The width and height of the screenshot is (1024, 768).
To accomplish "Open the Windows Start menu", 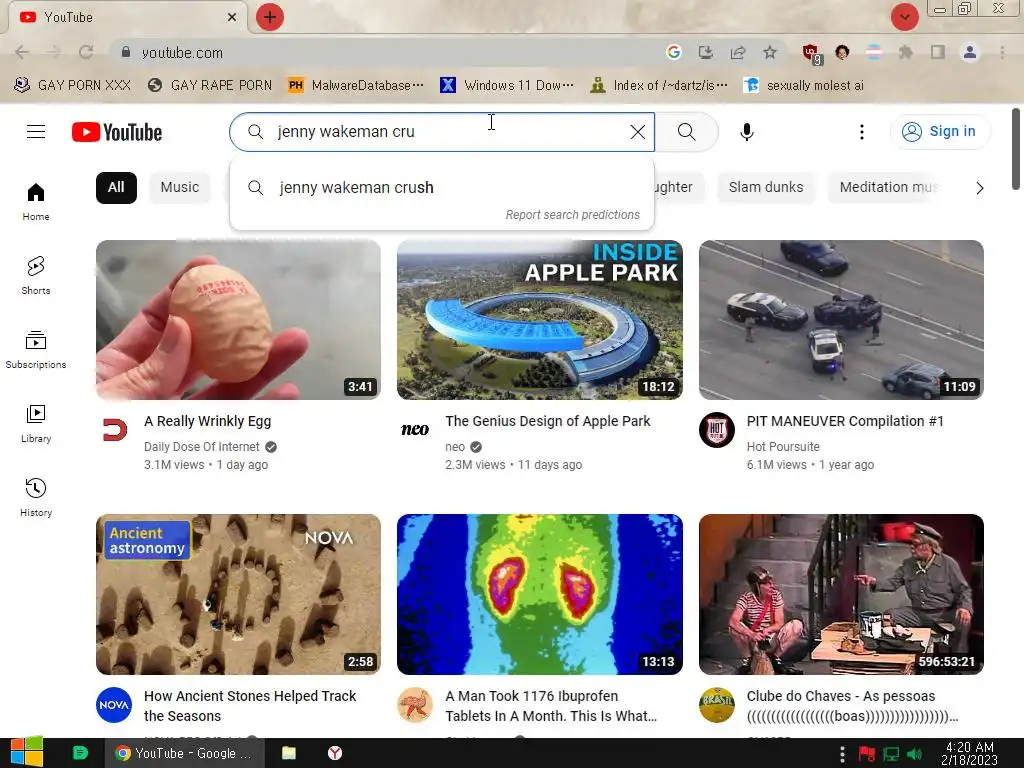I will [x=26, y=752].
